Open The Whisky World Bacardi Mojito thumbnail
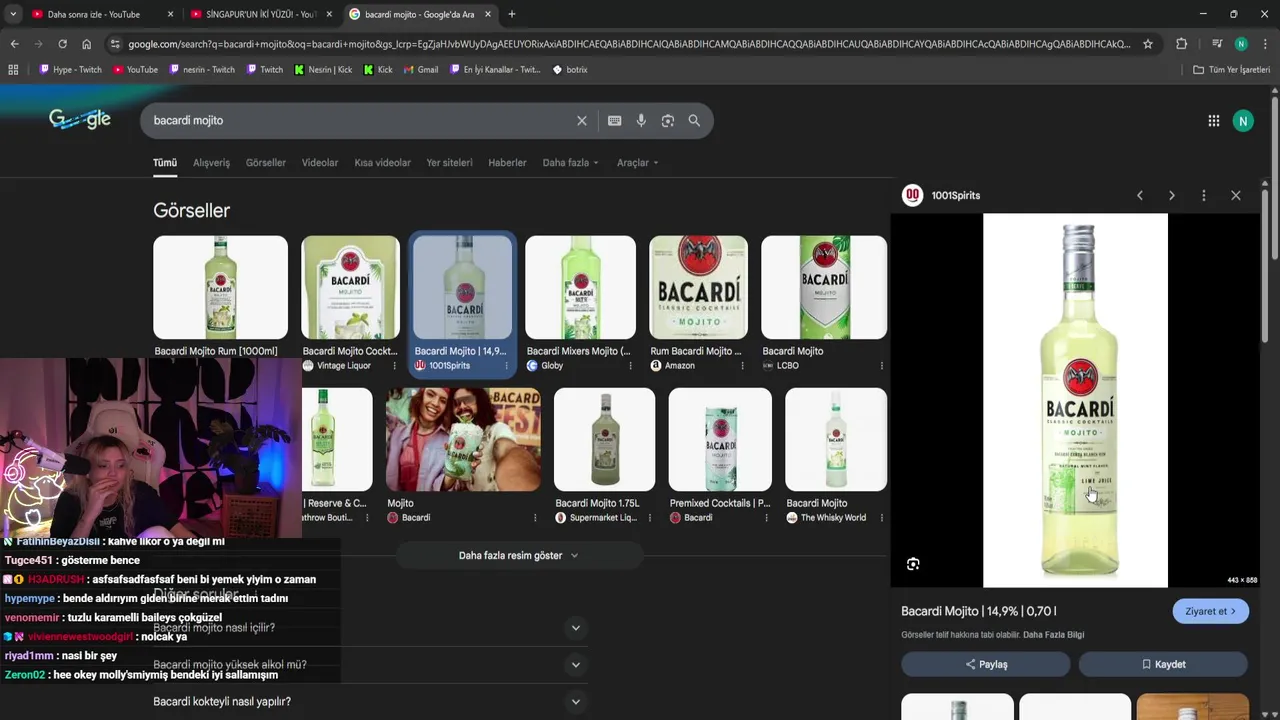This screenshot has width=1280, height=720. coord(836,440)
